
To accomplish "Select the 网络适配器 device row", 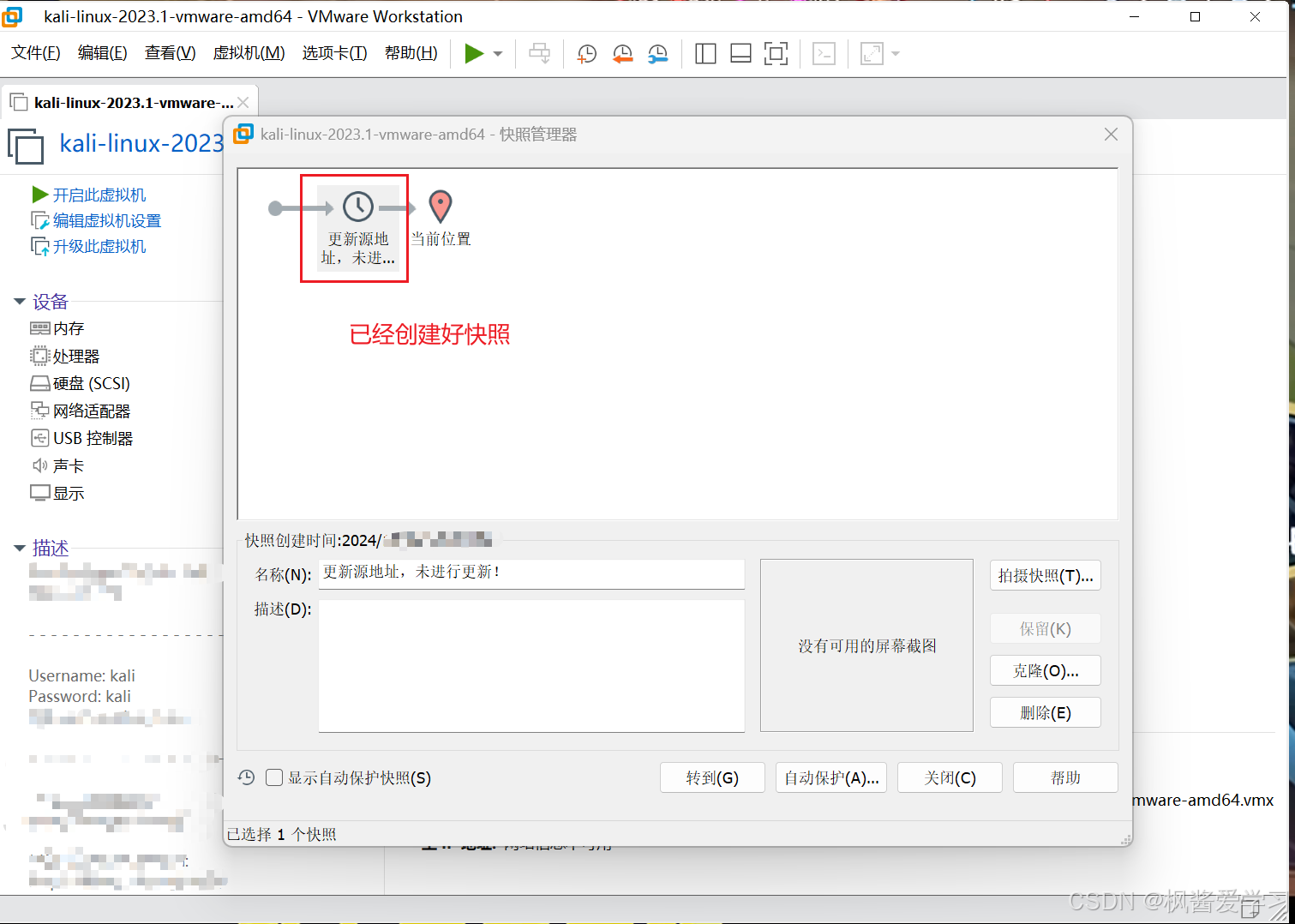I will tap(81, 411).
